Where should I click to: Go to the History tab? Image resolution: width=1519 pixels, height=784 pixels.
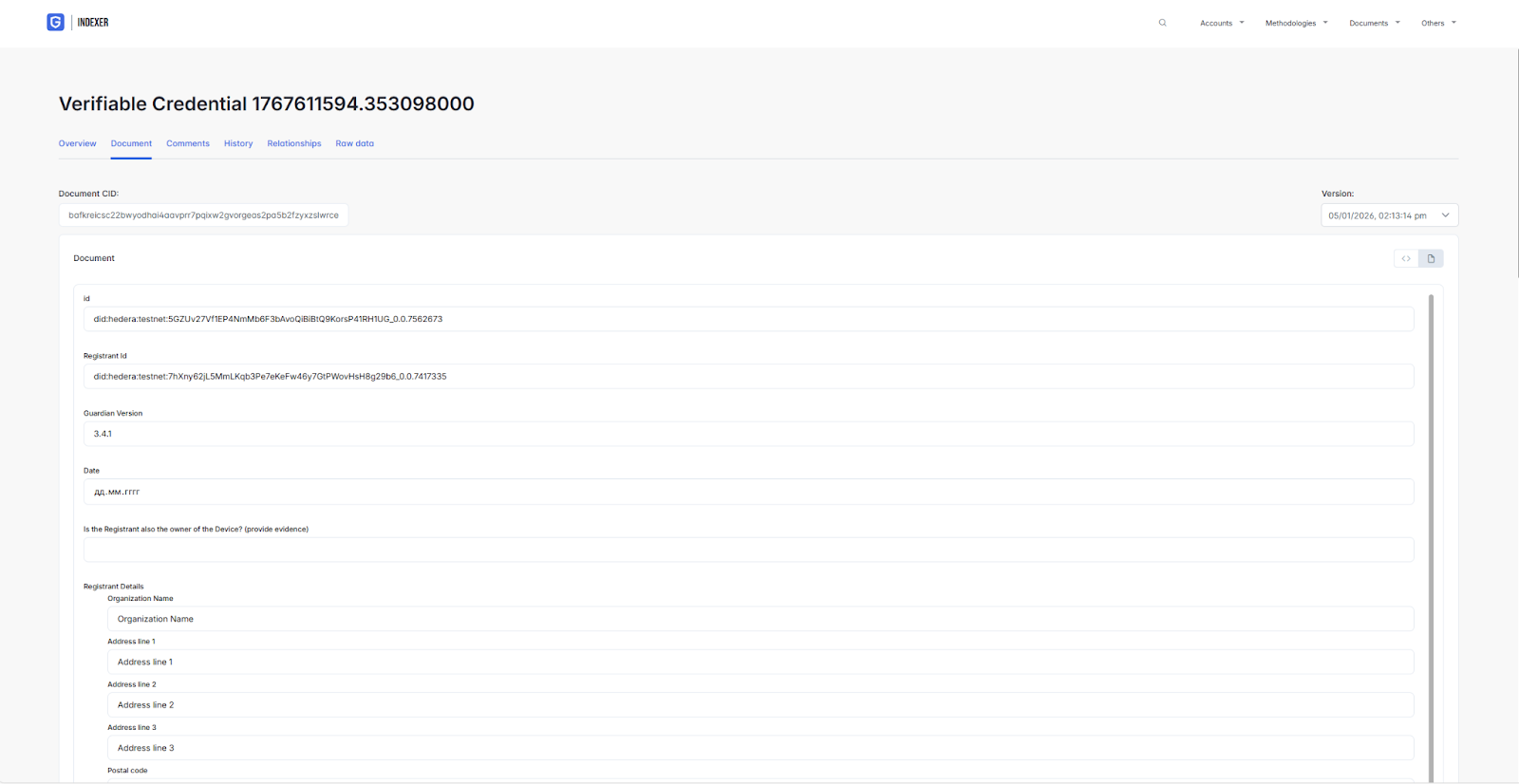point(238,143)
